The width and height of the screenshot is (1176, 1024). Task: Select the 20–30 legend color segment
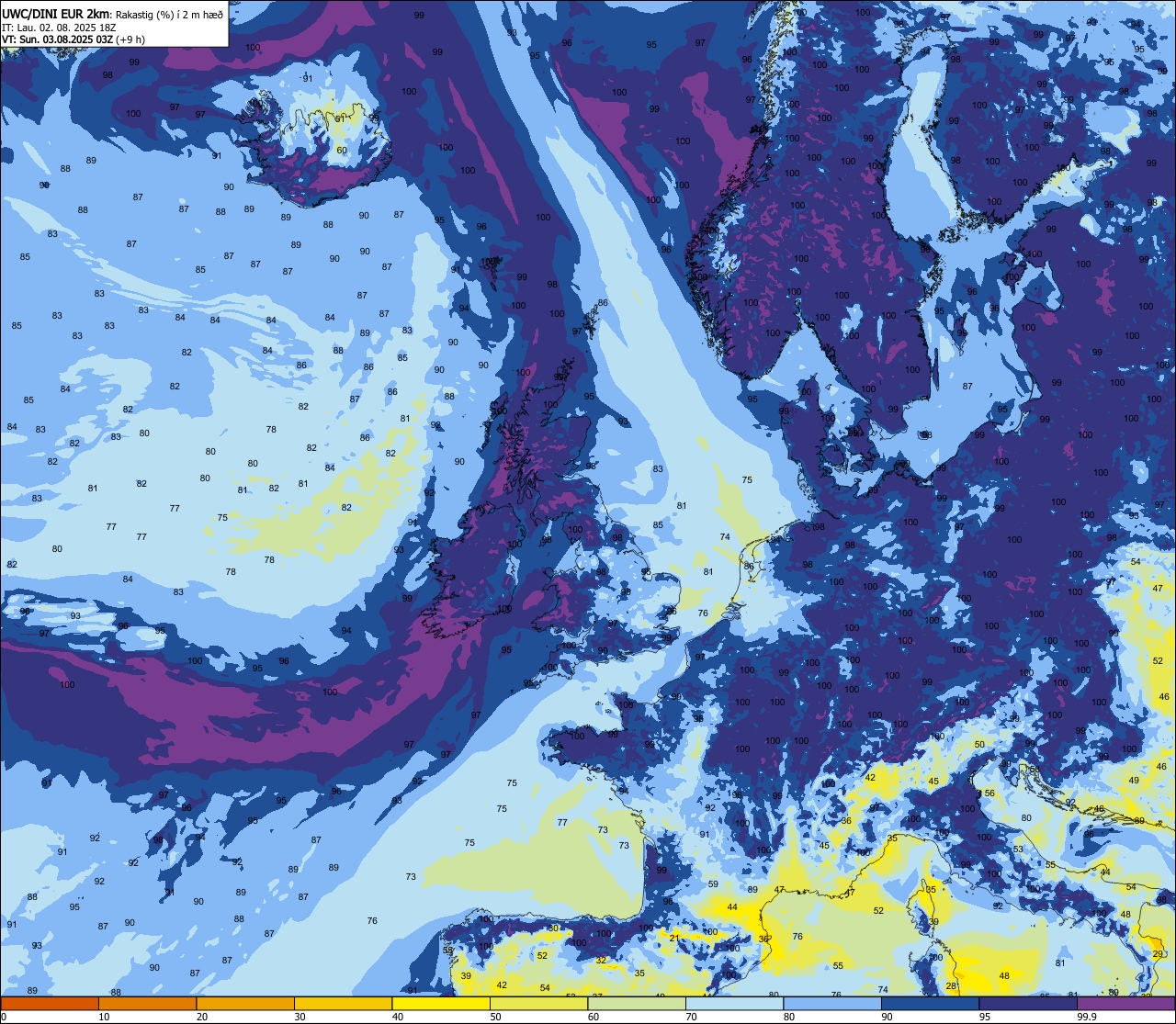point(245,1003)
